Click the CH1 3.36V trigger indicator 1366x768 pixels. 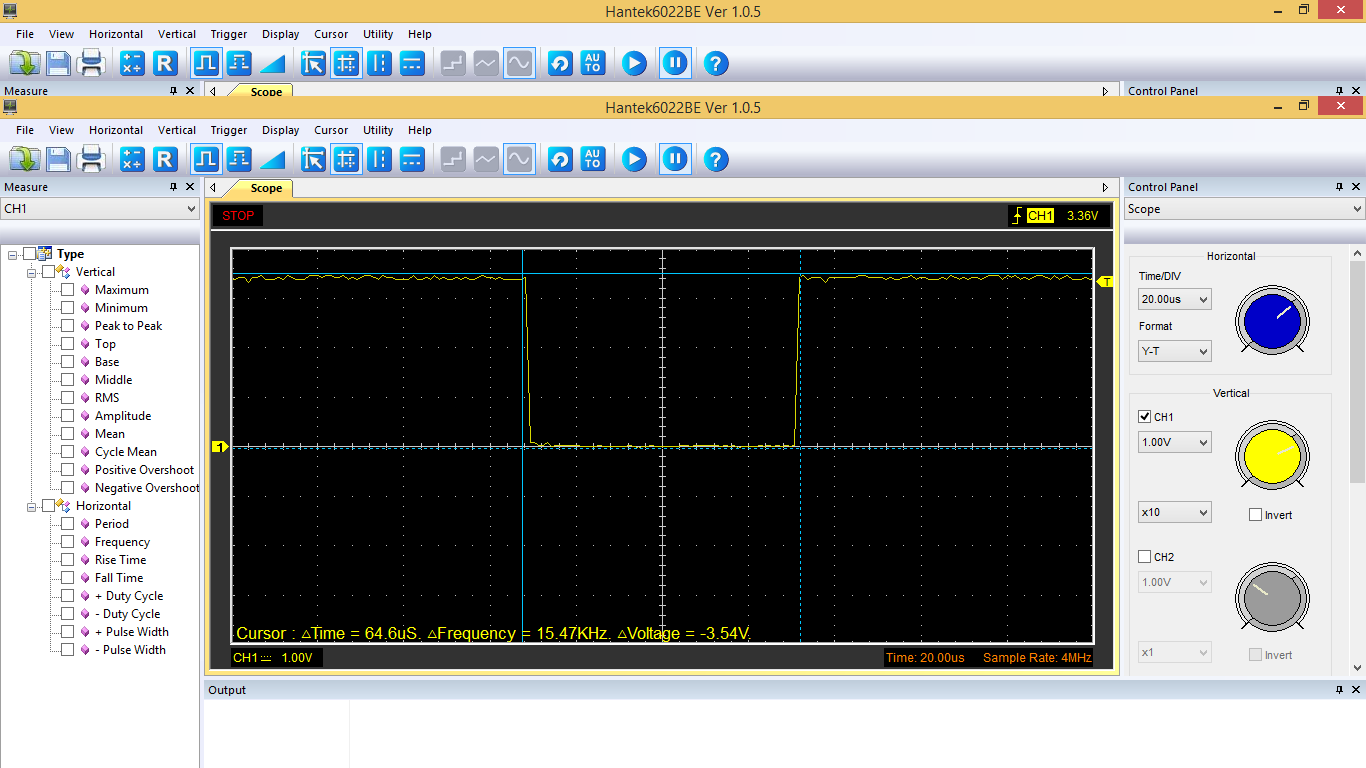1058,215
